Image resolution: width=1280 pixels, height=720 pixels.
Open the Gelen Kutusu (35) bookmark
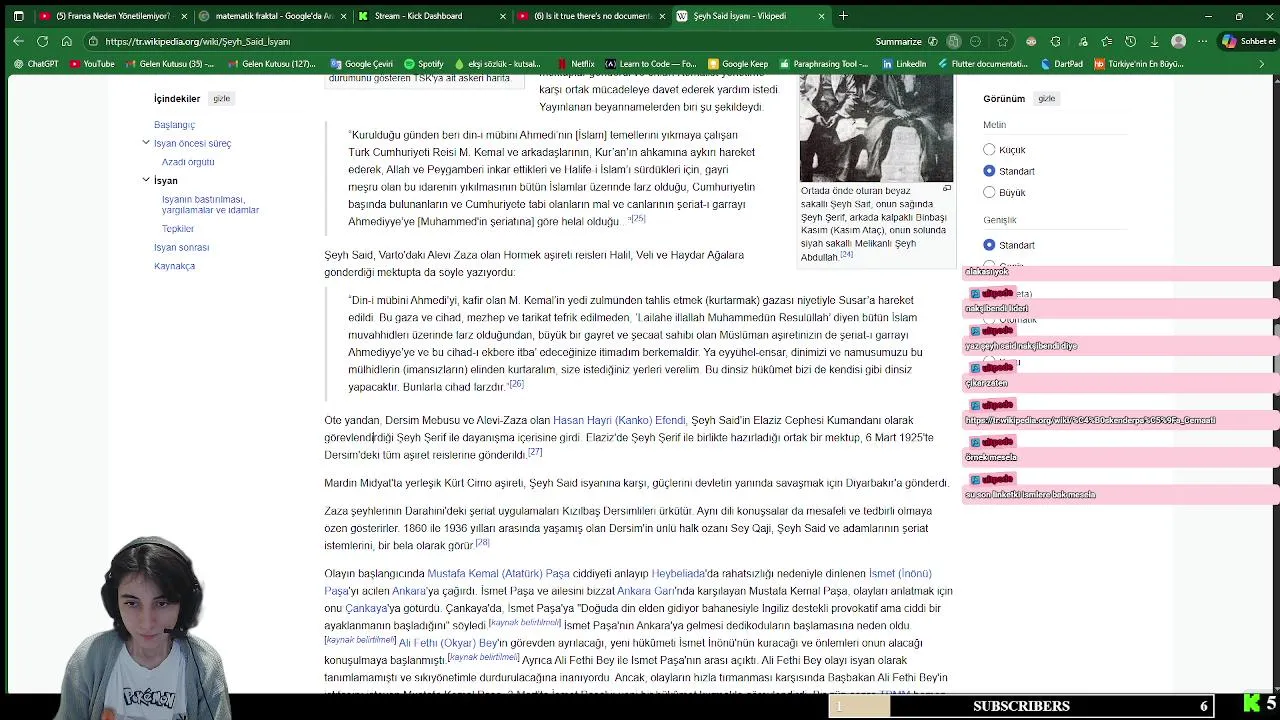tap(170, 64)
